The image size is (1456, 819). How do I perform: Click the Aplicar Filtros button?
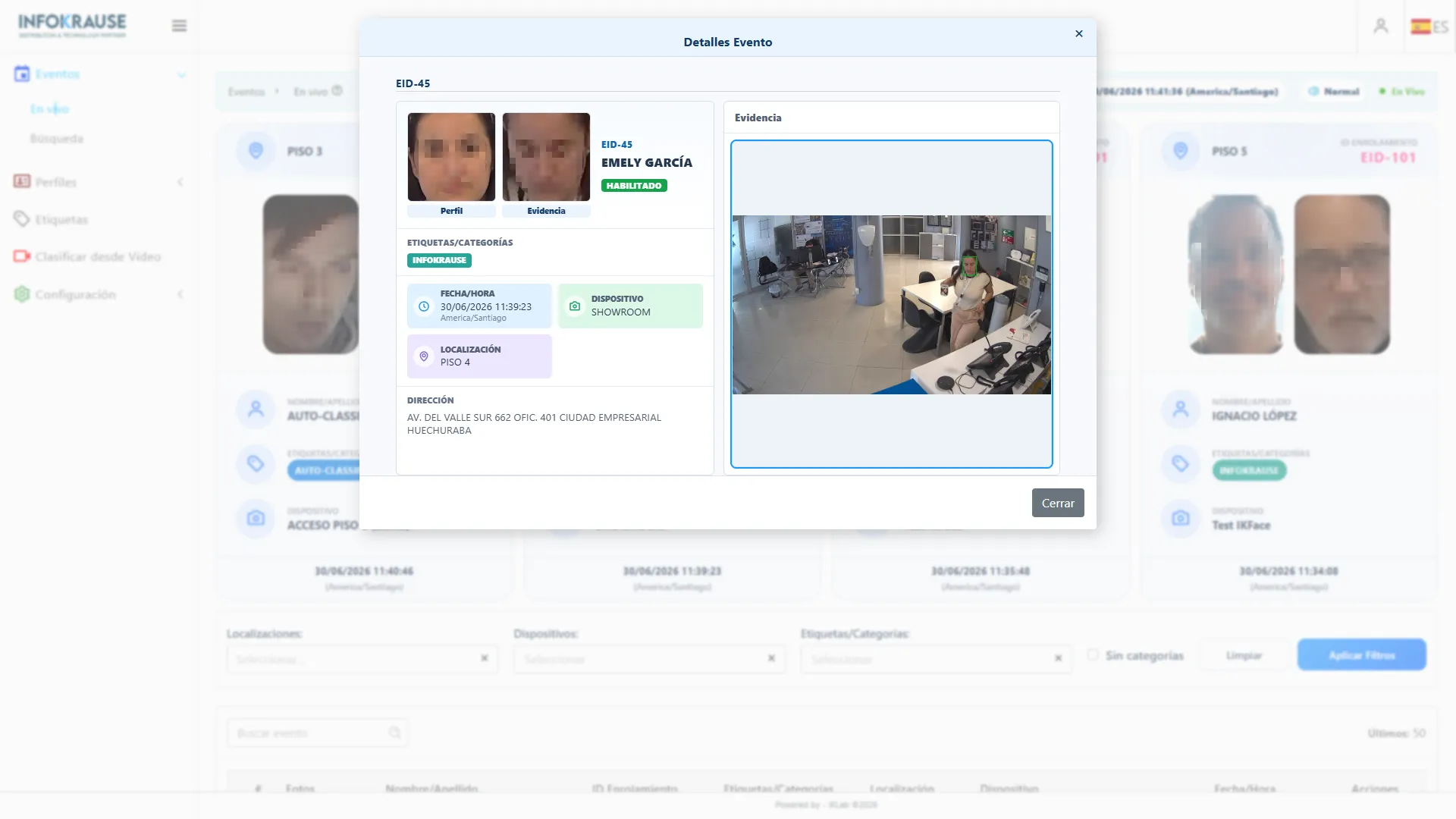coord(1361,655)
